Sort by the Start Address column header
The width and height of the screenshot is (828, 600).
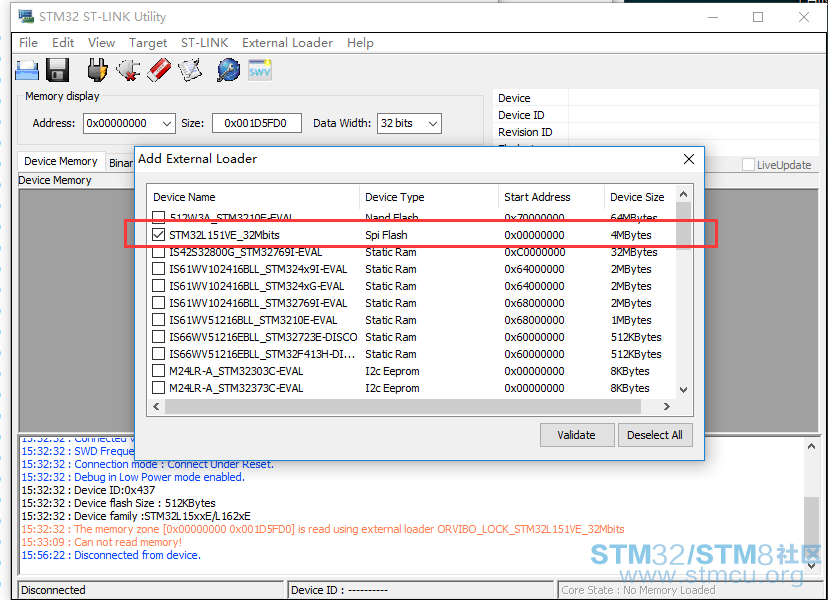[x=551, y=197]
